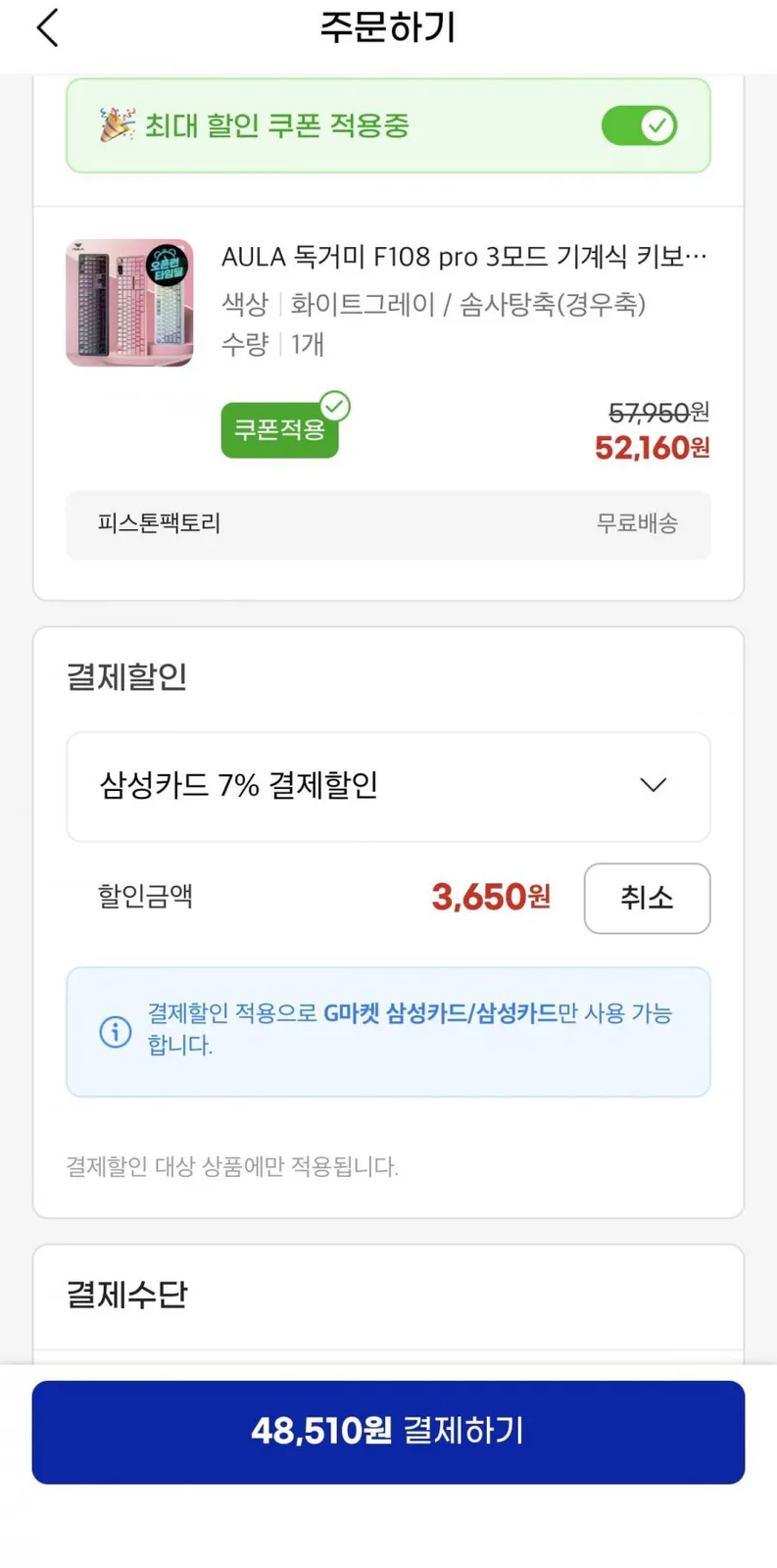Screen dimensions: 777x1568
Task: Click the 결제할인 section heading
Action: [126, 676]
